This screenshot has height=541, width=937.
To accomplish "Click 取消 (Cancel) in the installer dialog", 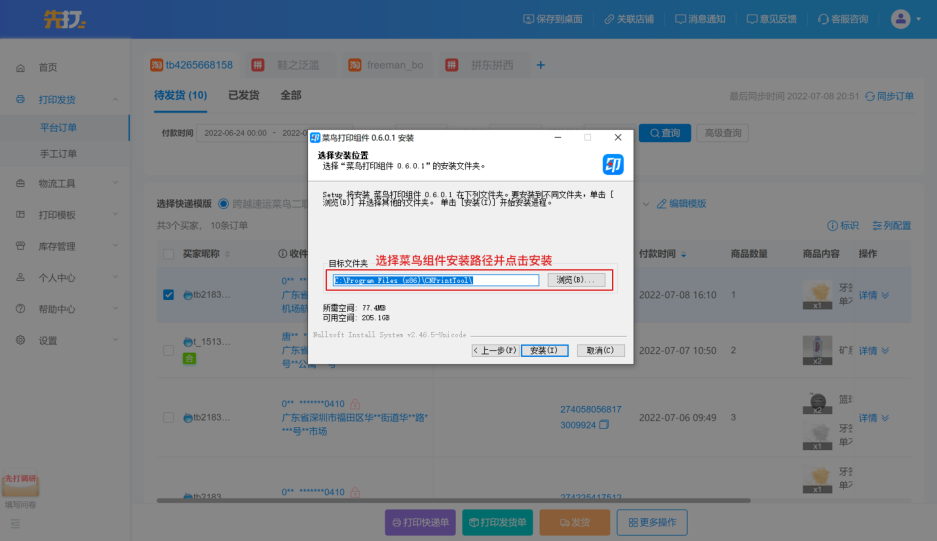I will pyautogui.click(x=601, y=351).
